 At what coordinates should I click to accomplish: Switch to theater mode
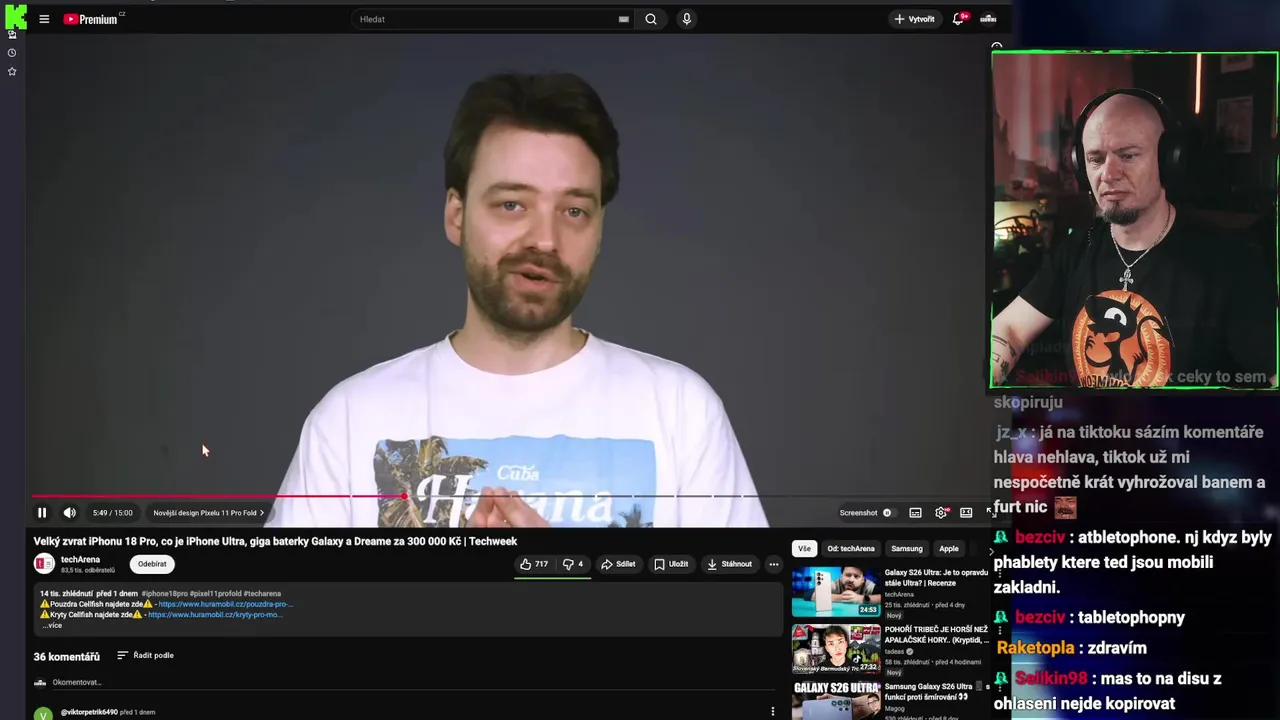tap(966, 513)
